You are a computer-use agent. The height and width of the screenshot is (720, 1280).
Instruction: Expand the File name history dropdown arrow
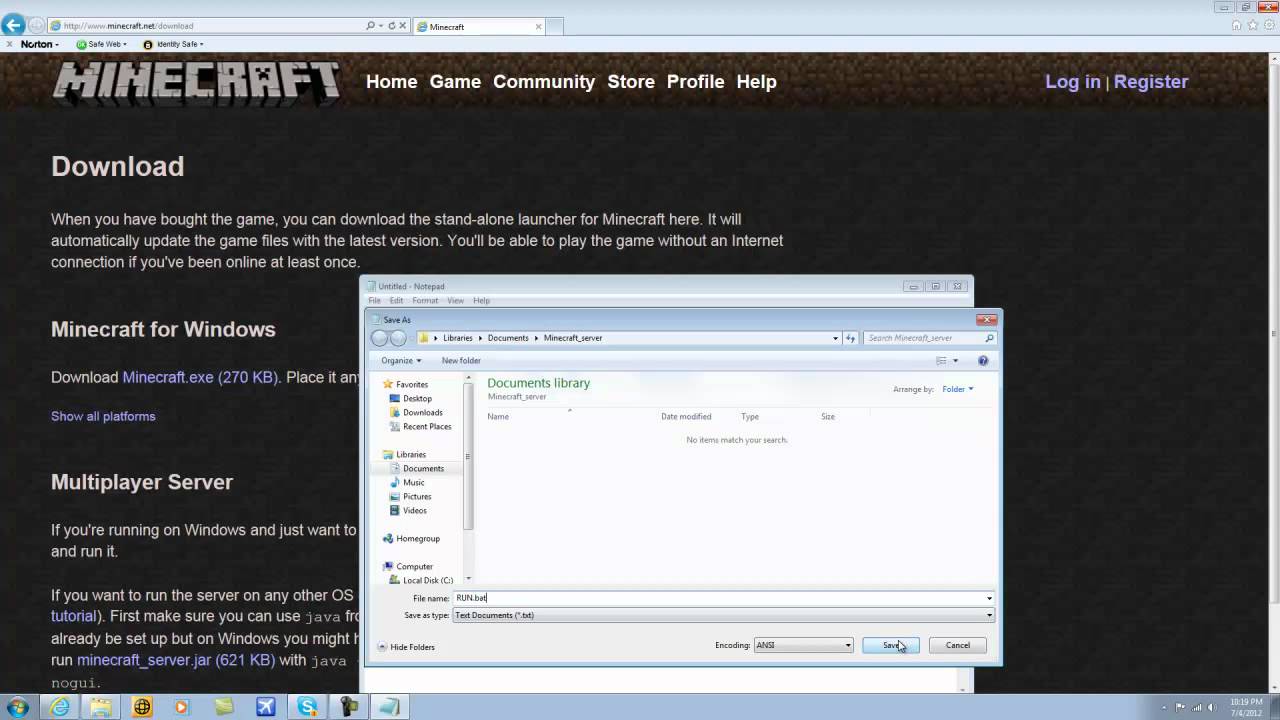coord(989,598)
